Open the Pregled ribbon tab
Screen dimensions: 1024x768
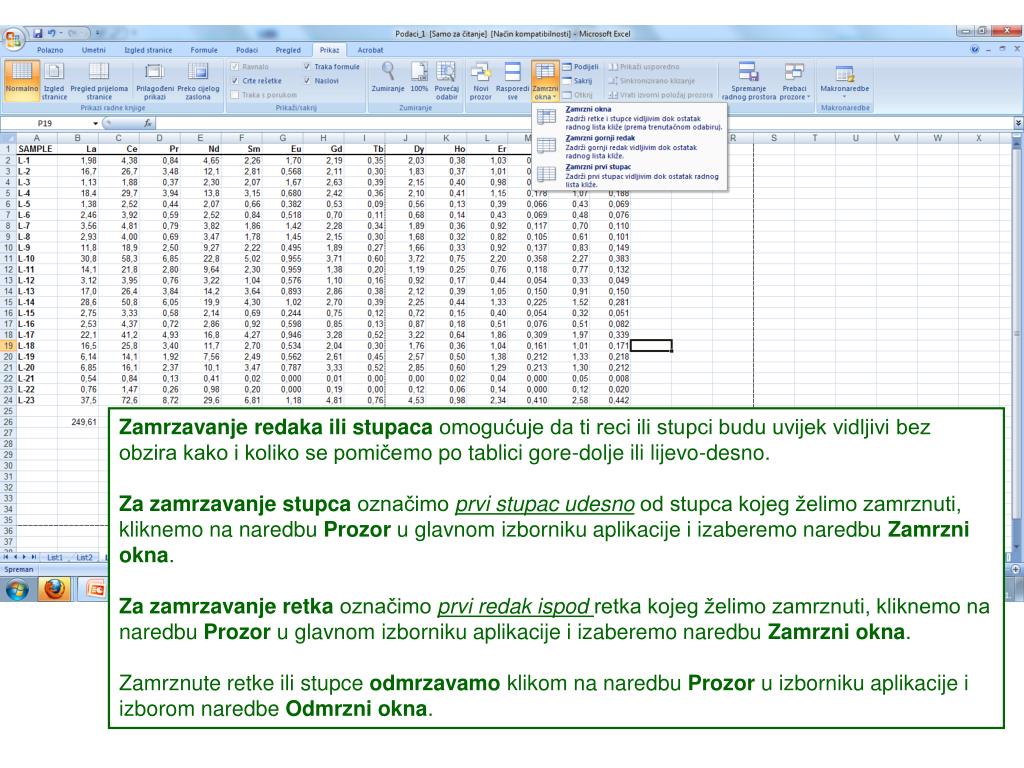pos(288,50)
